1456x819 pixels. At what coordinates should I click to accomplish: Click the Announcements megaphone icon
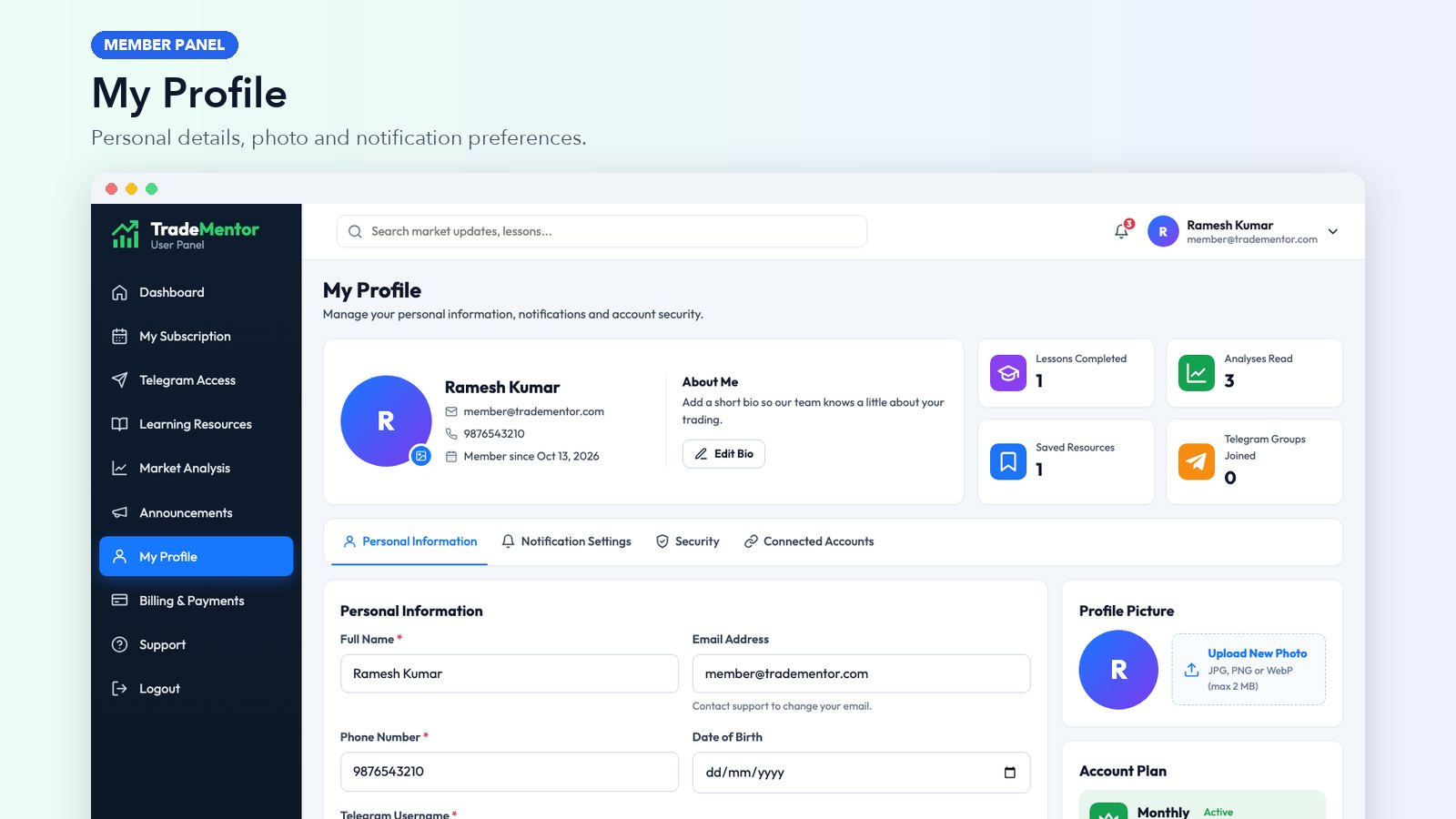[x=119, y=512]
